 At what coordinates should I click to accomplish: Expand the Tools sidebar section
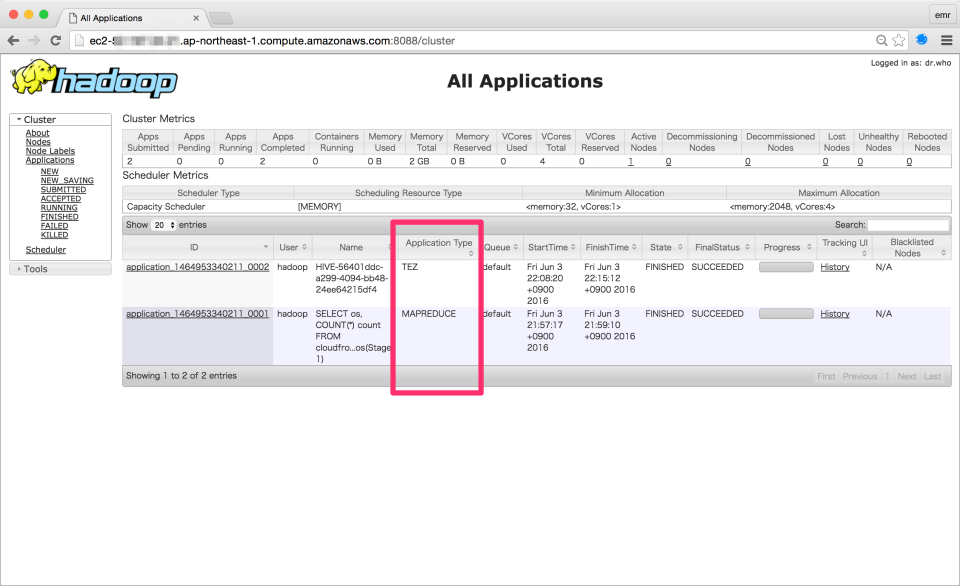[x=19, y=269]
